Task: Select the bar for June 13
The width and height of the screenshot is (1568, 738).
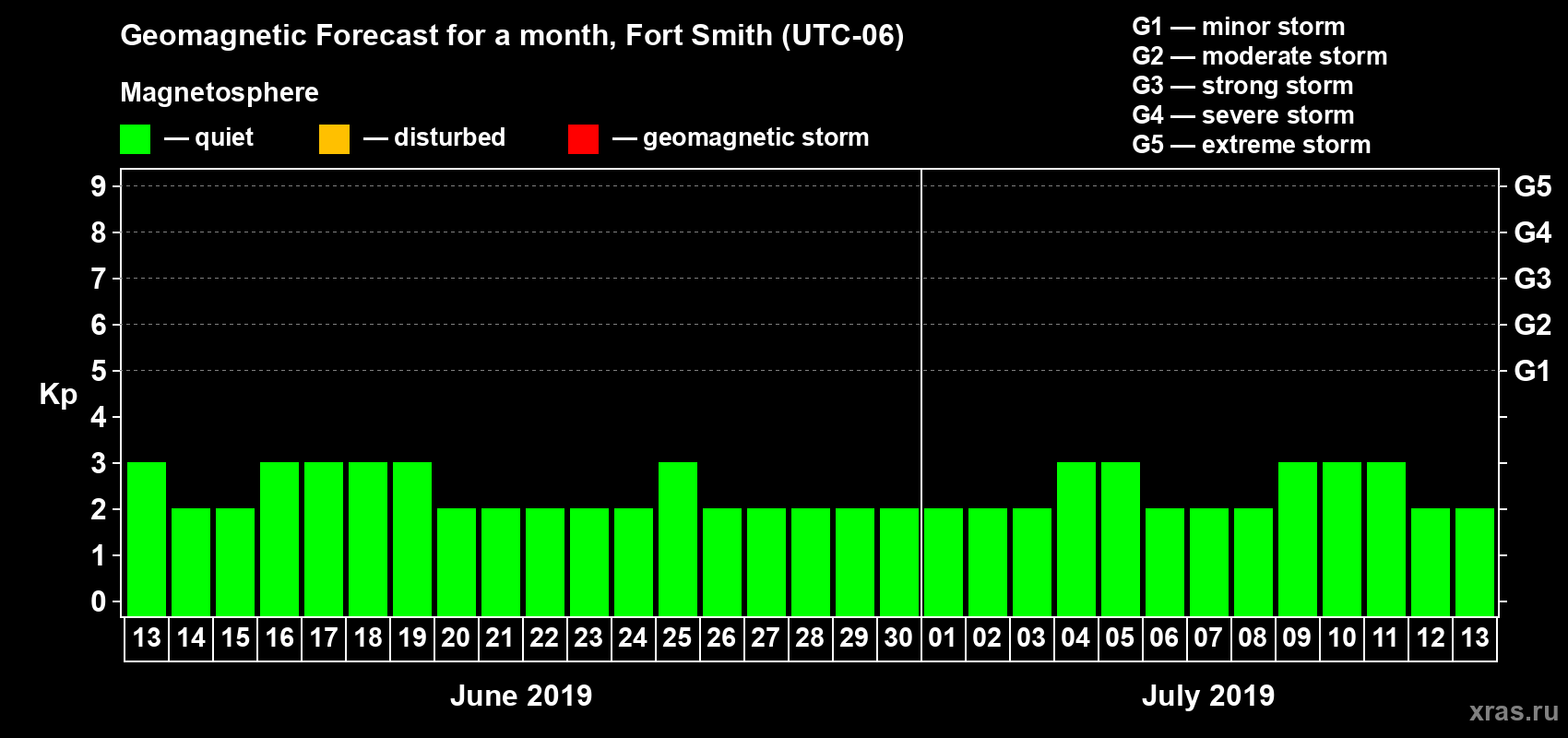Action: click(147, 539)
